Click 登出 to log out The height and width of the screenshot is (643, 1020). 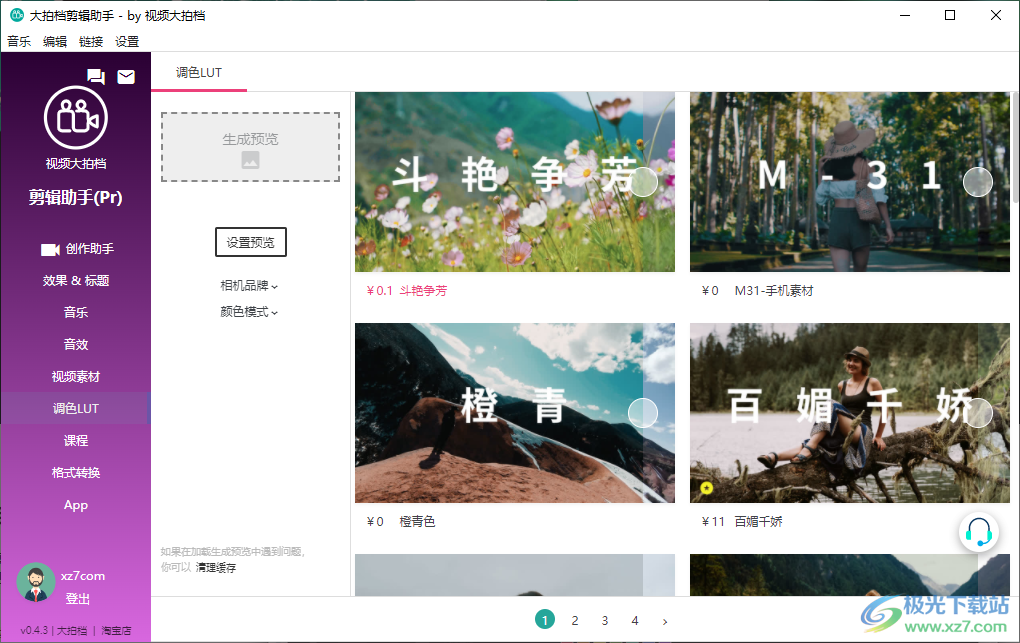tap(78, 599)
